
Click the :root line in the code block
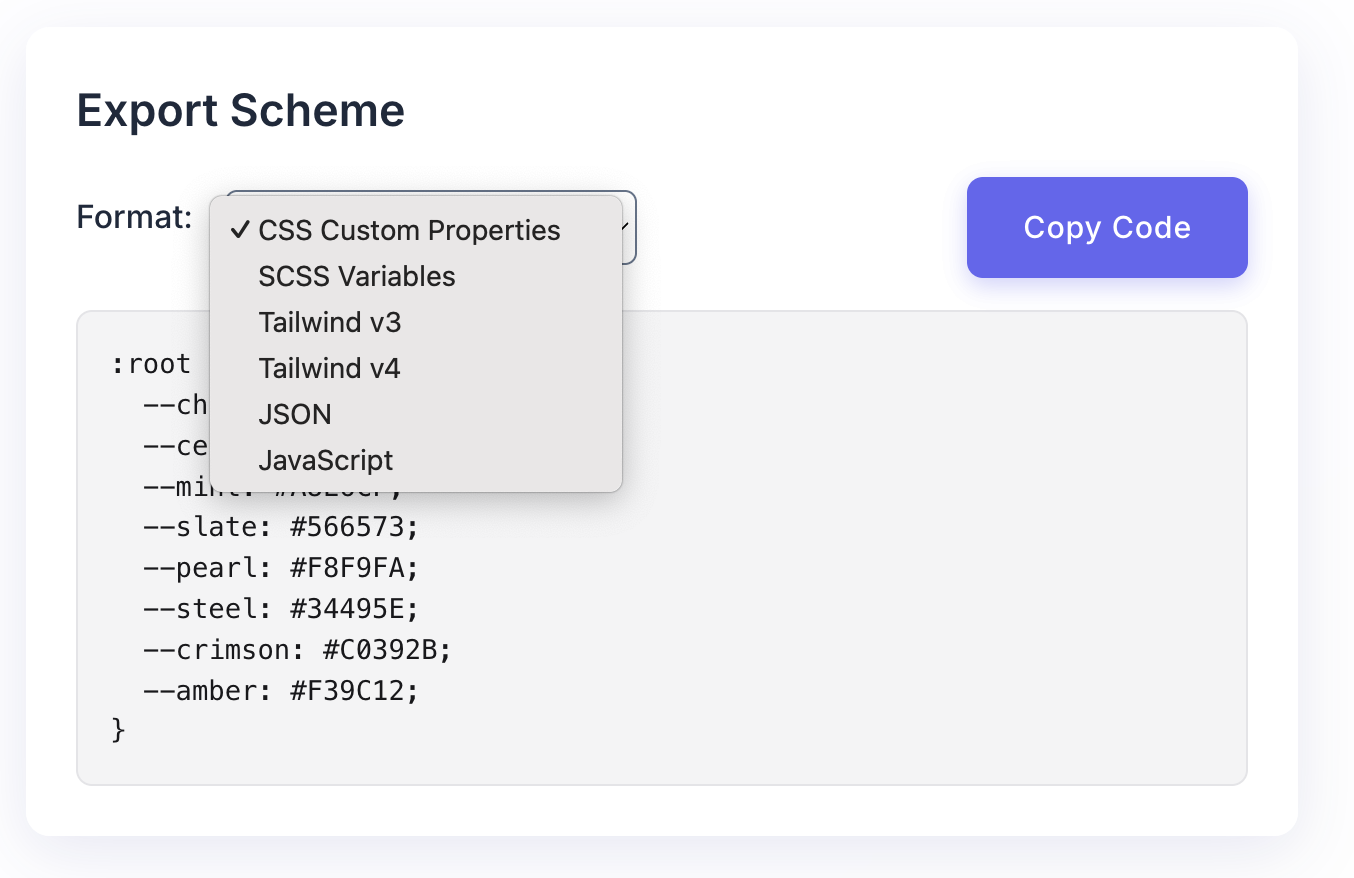point(150,363)
